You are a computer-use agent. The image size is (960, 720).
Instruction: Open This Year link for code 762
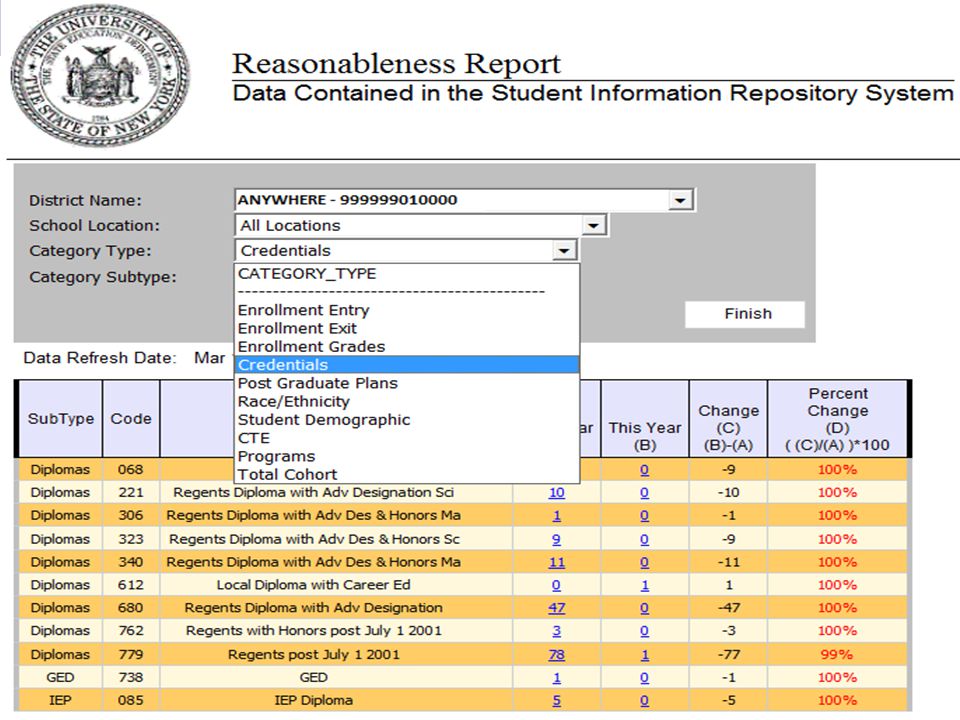[645, 631]
